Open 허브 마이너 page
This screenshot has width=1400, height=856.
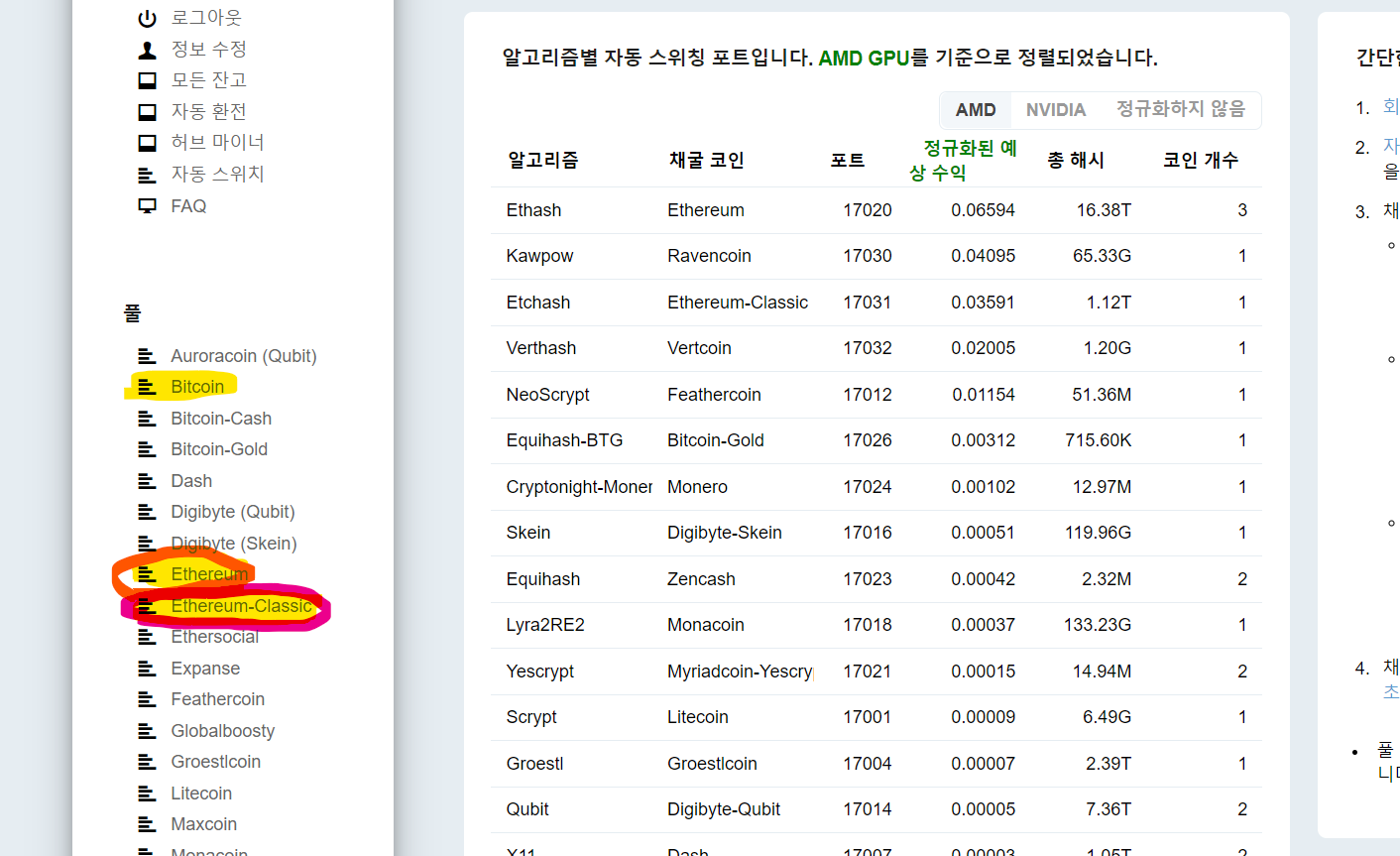tap(217, 143)
